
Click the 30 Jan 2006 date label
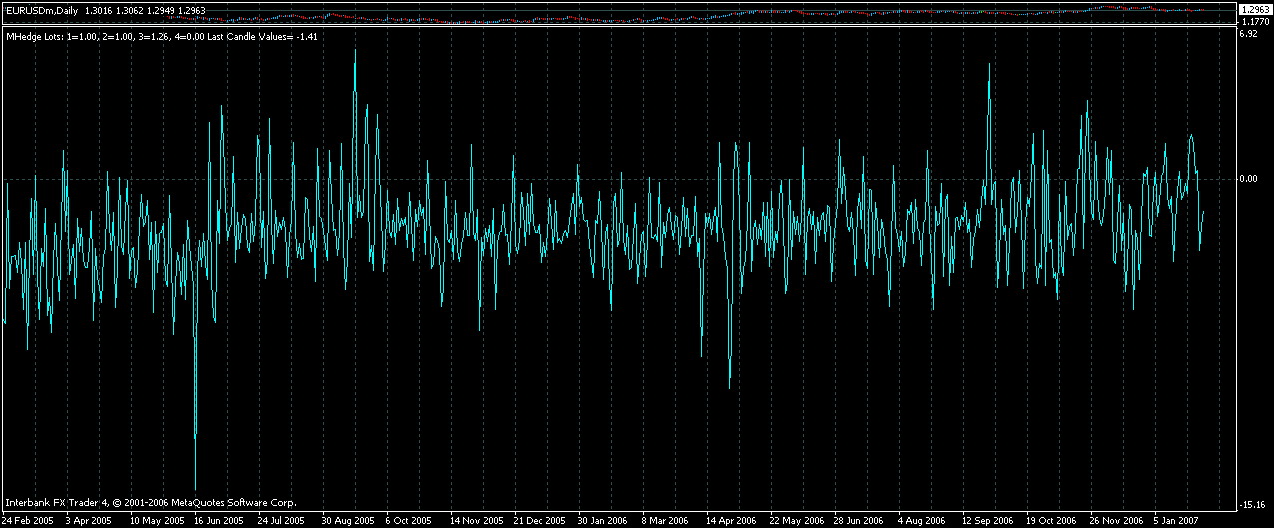pos(604,520)
